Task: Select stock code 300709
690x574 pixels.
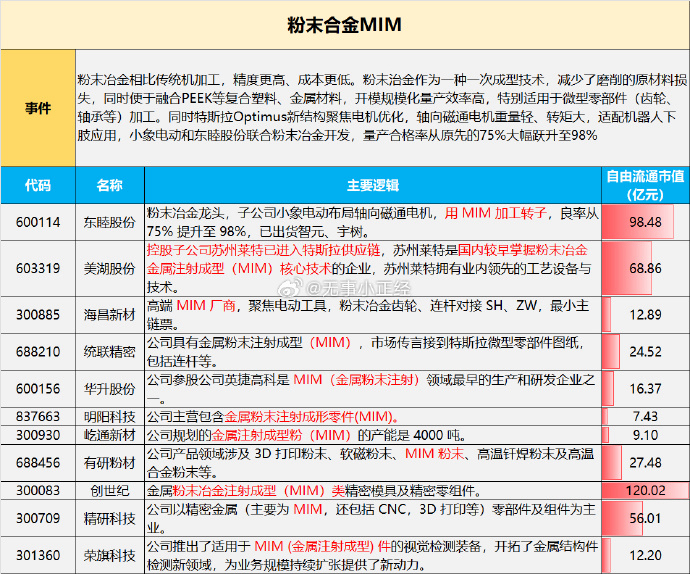Action: 38,518
